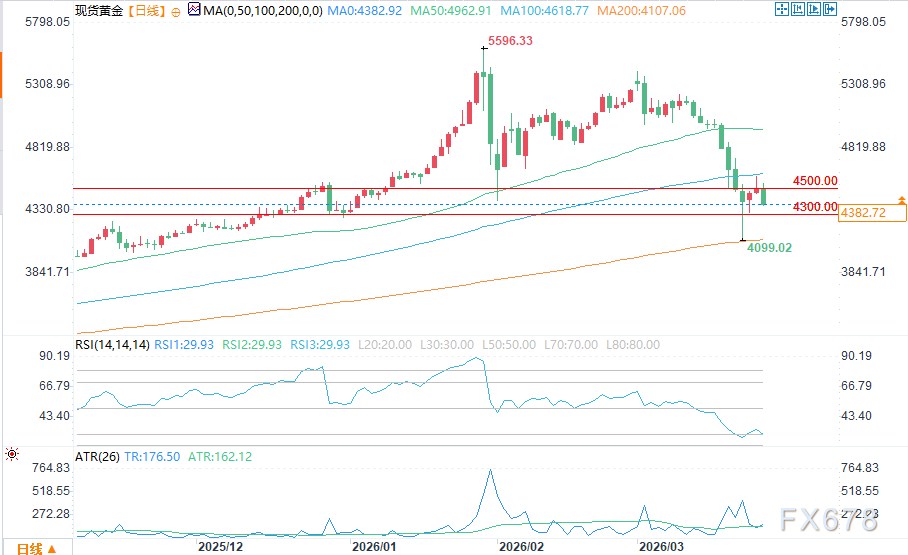The height and width of the screenshot is (555, 908).
Task: Click the RSI(14,14,14) indicator label
Action: click(112, 344)
